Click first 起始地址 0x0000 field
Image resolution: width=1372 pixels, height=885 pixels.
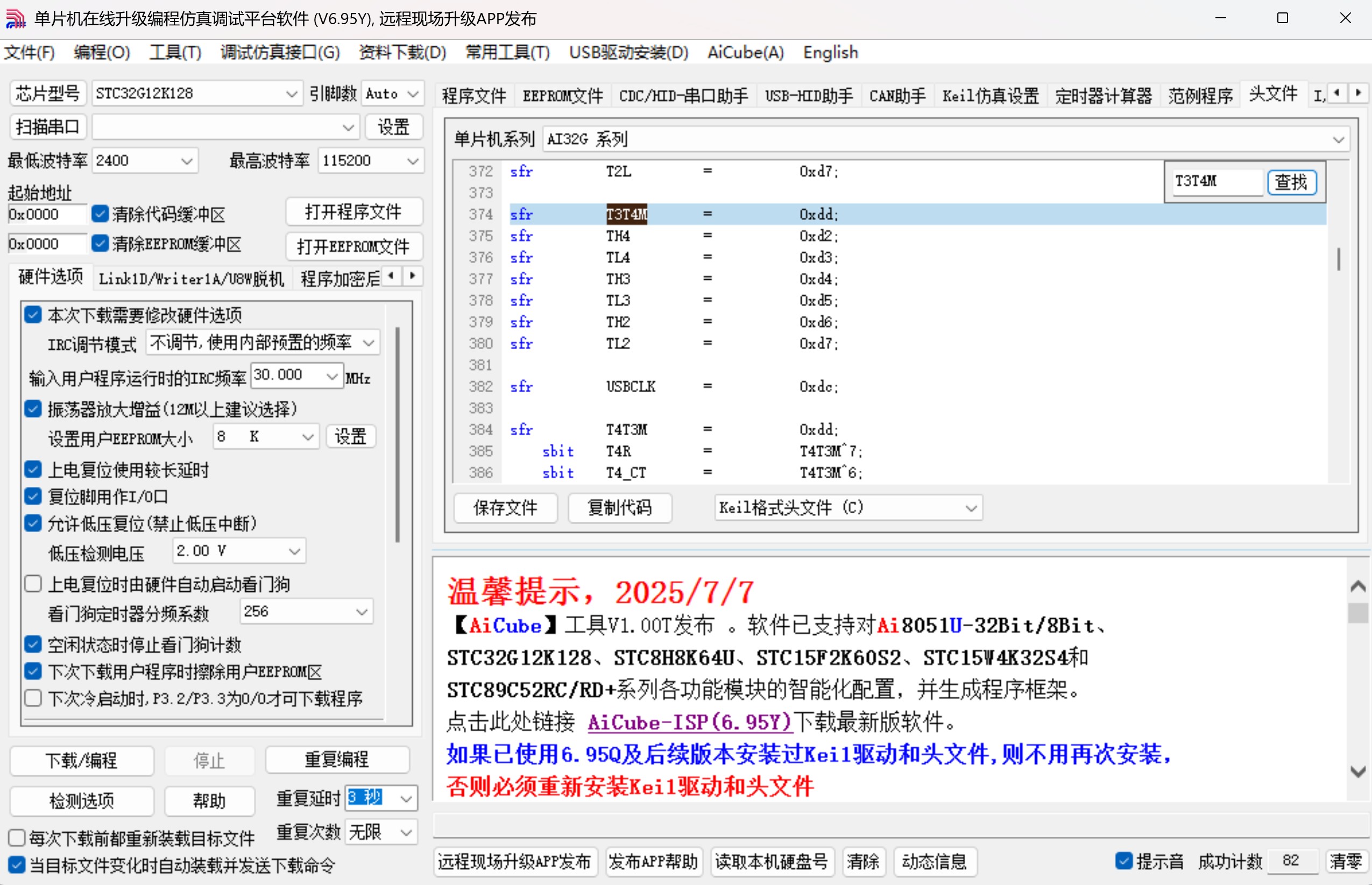point(47,214)
